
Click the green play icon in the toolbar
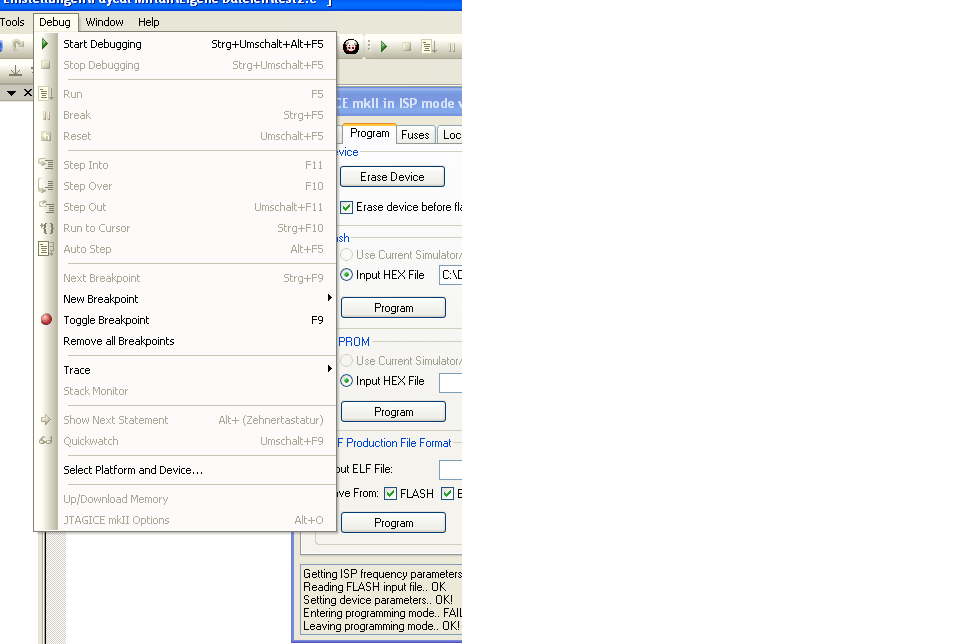[x=384, y=47]
